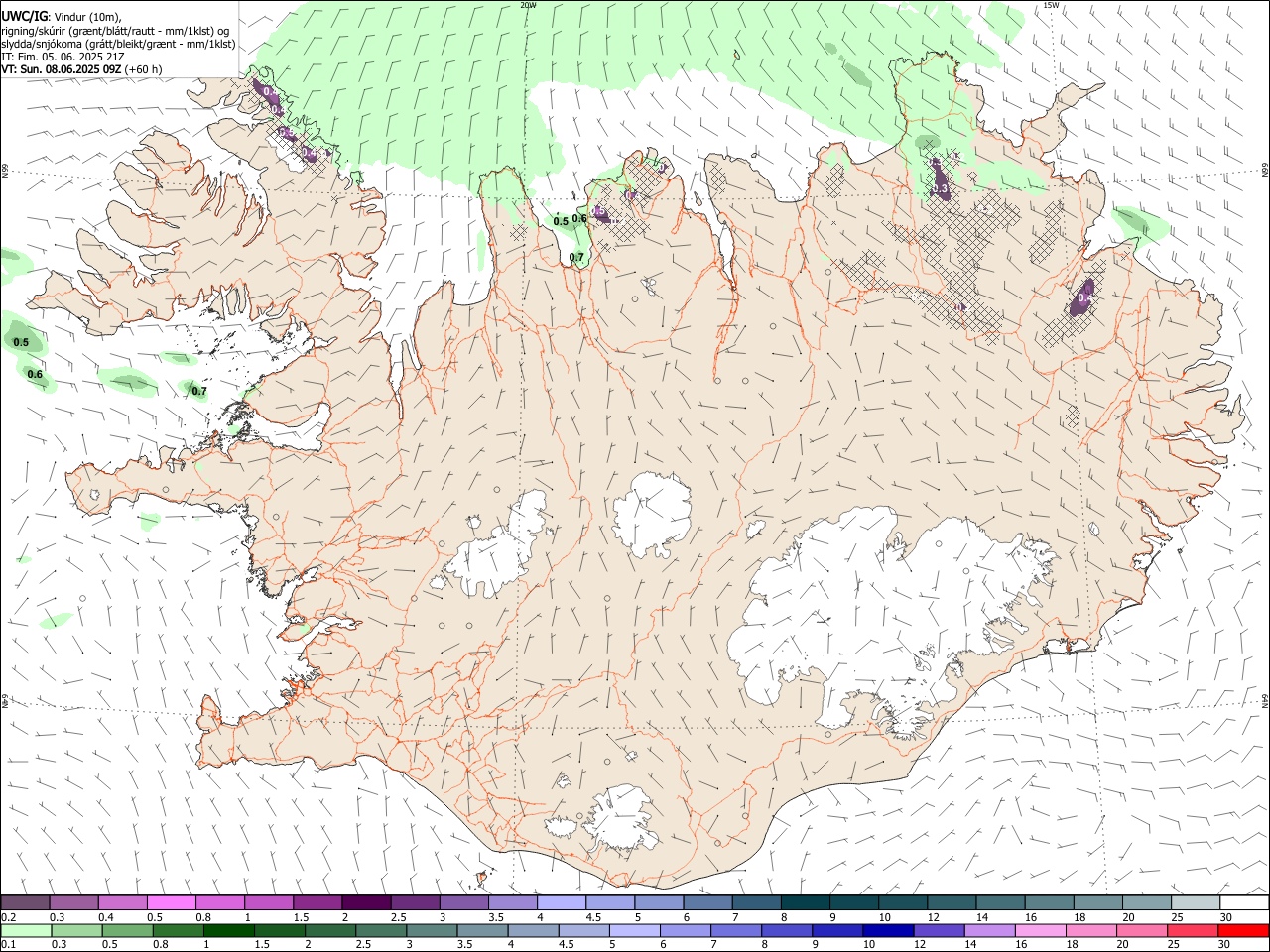Image resolution: width=1270 pixels, height=952 pixels.
Task: Click the 0.3 value on the northeastern purple patch
Action: coord(941,188)
